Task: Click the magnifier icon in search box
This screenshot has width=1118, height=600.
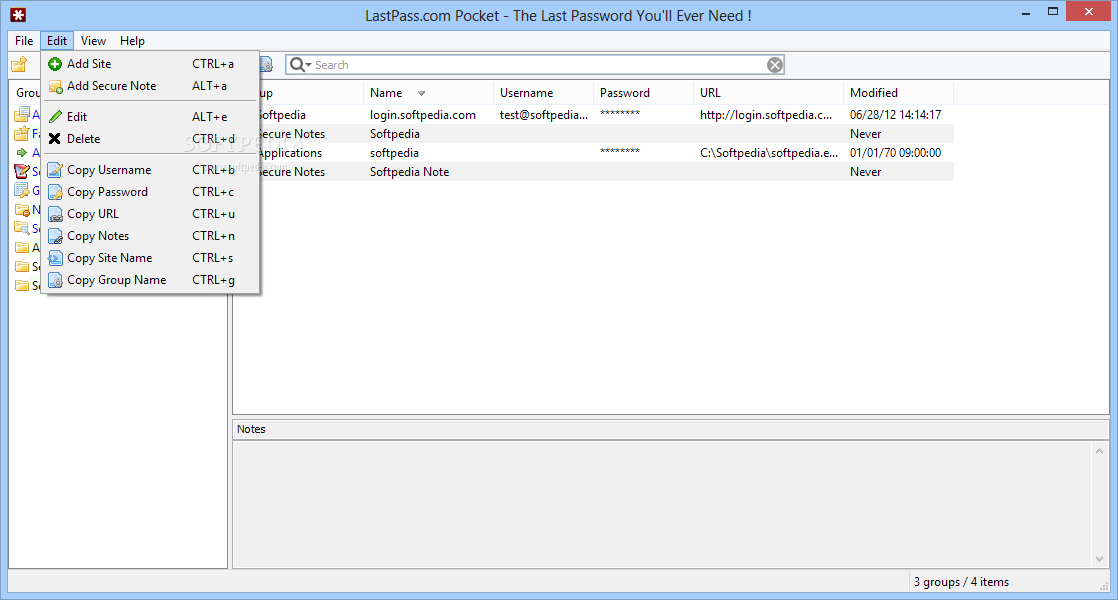Action: tap(297, 65)
